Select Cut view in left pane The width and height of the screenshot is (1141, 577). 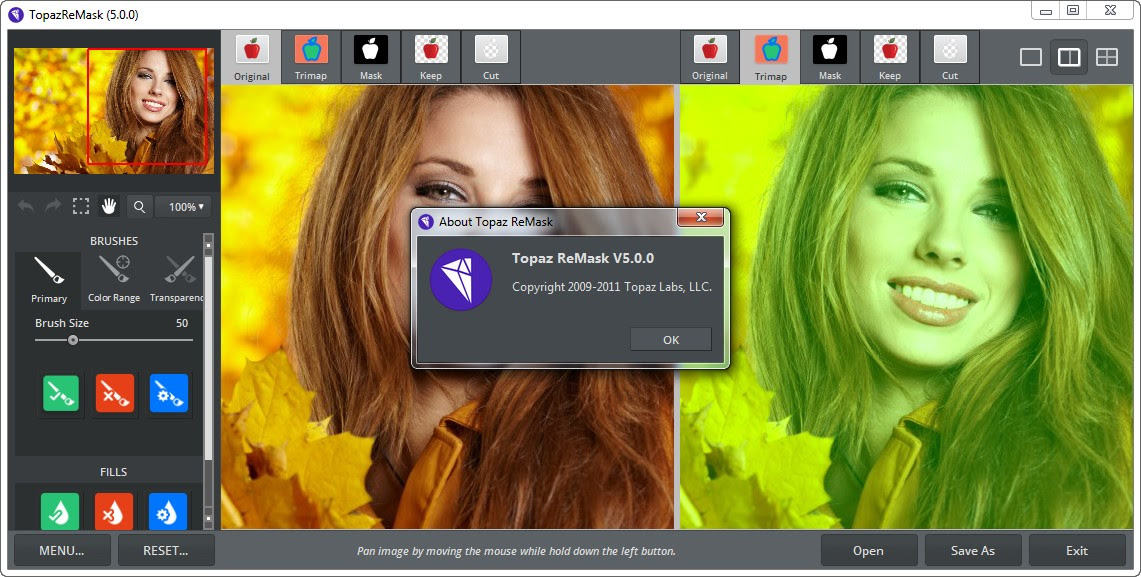pyautogui.click(x=491, y=57)
